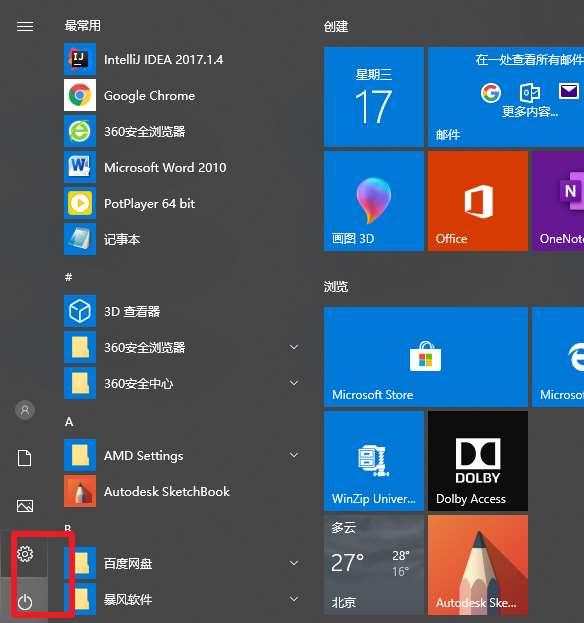Expand the 百度网盘 folder chevron

pos(294,563)
